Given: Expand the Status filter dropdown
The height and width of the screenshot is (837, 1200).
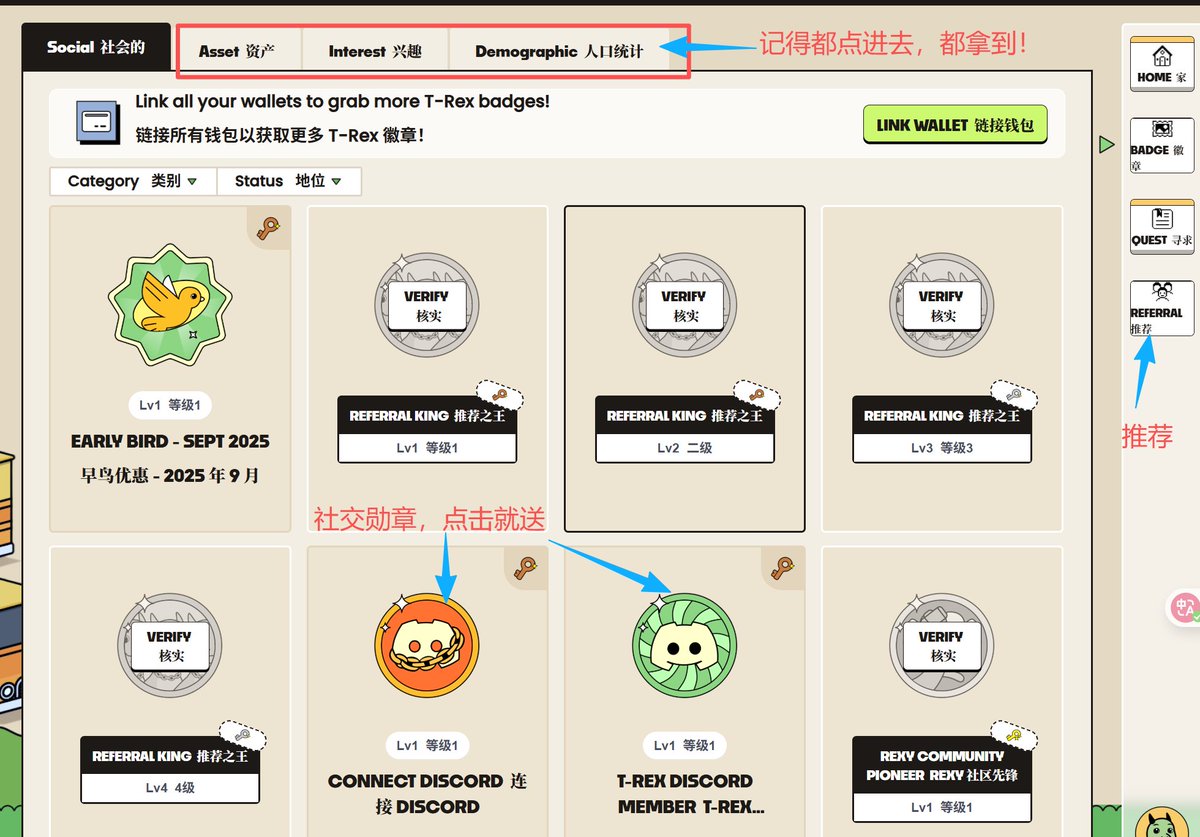Looking at the screenshot, I should coord(288,181).
